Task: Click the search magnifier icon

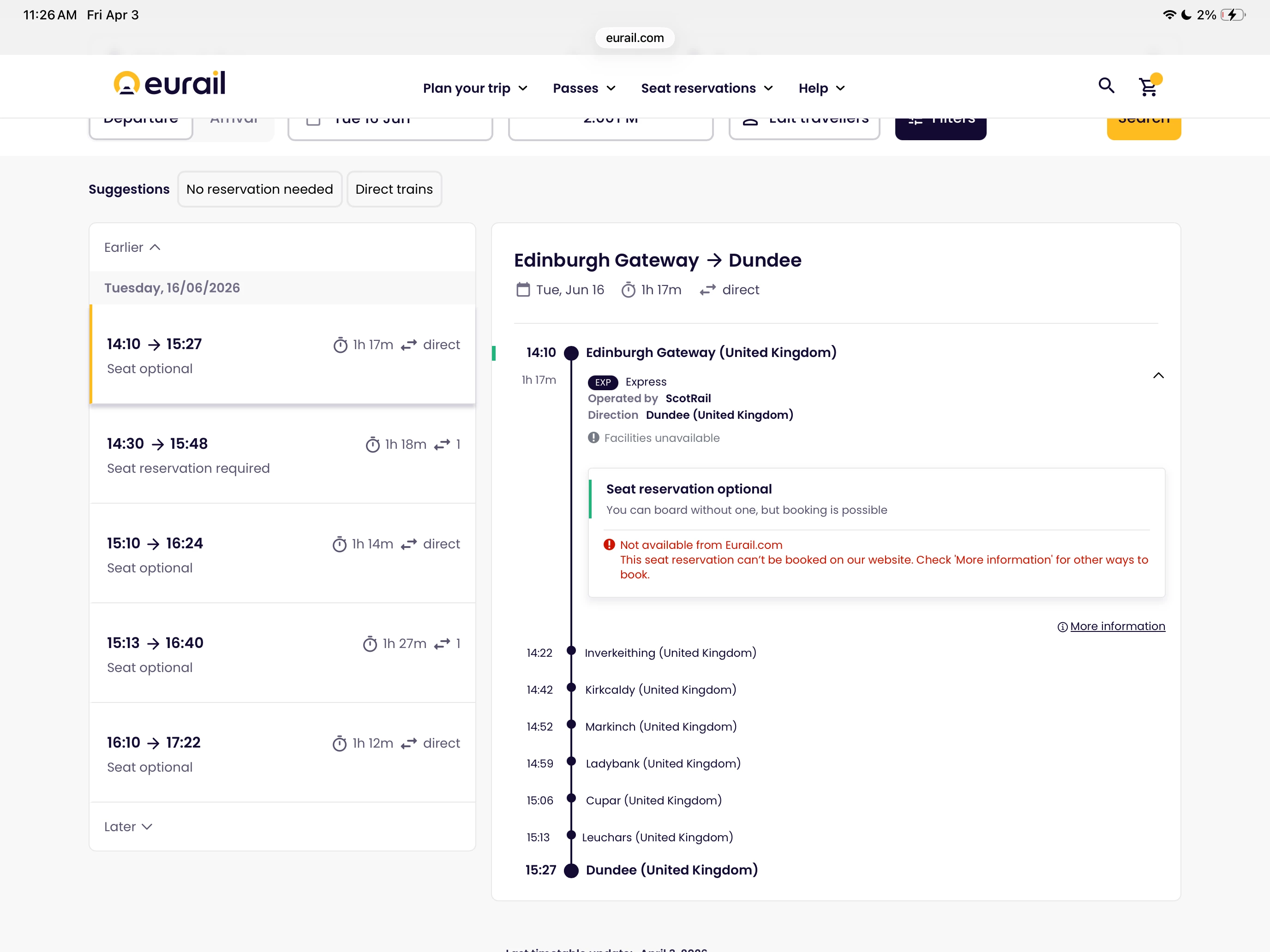Action: pos(1106,86)
